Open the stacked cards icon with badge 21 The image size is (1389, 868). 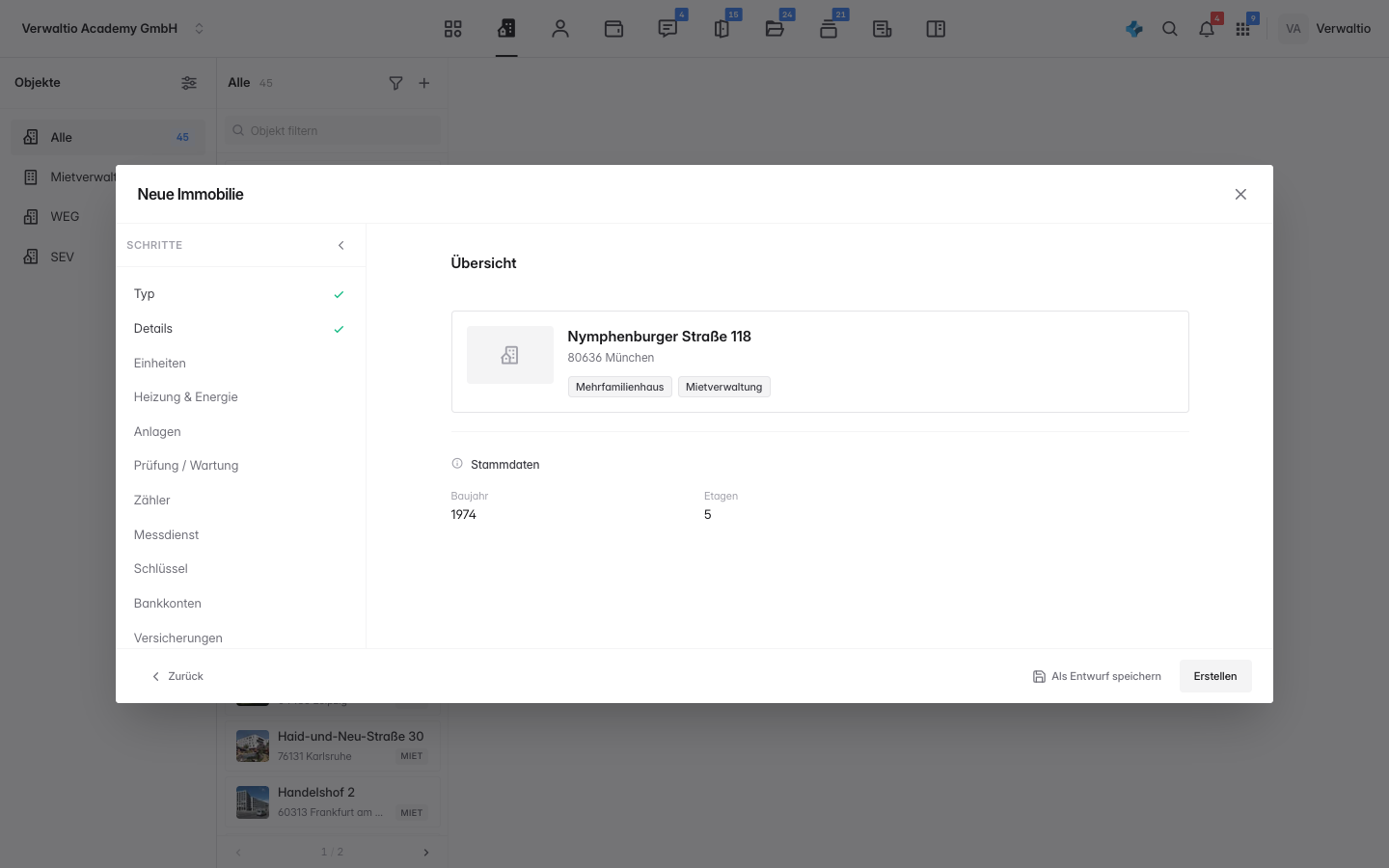[x=829, y=29]
